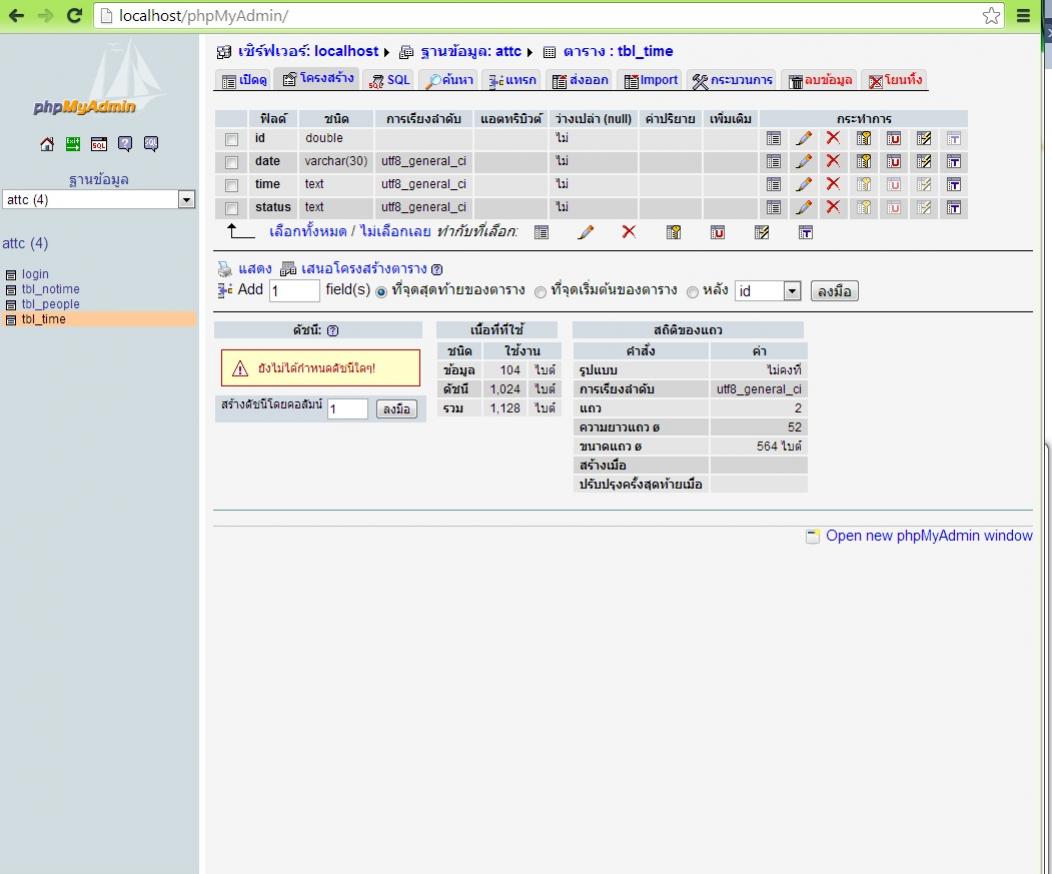Screen dimensions: 1052x874
Task: Open the SQL tab
Action: (390, 80)
